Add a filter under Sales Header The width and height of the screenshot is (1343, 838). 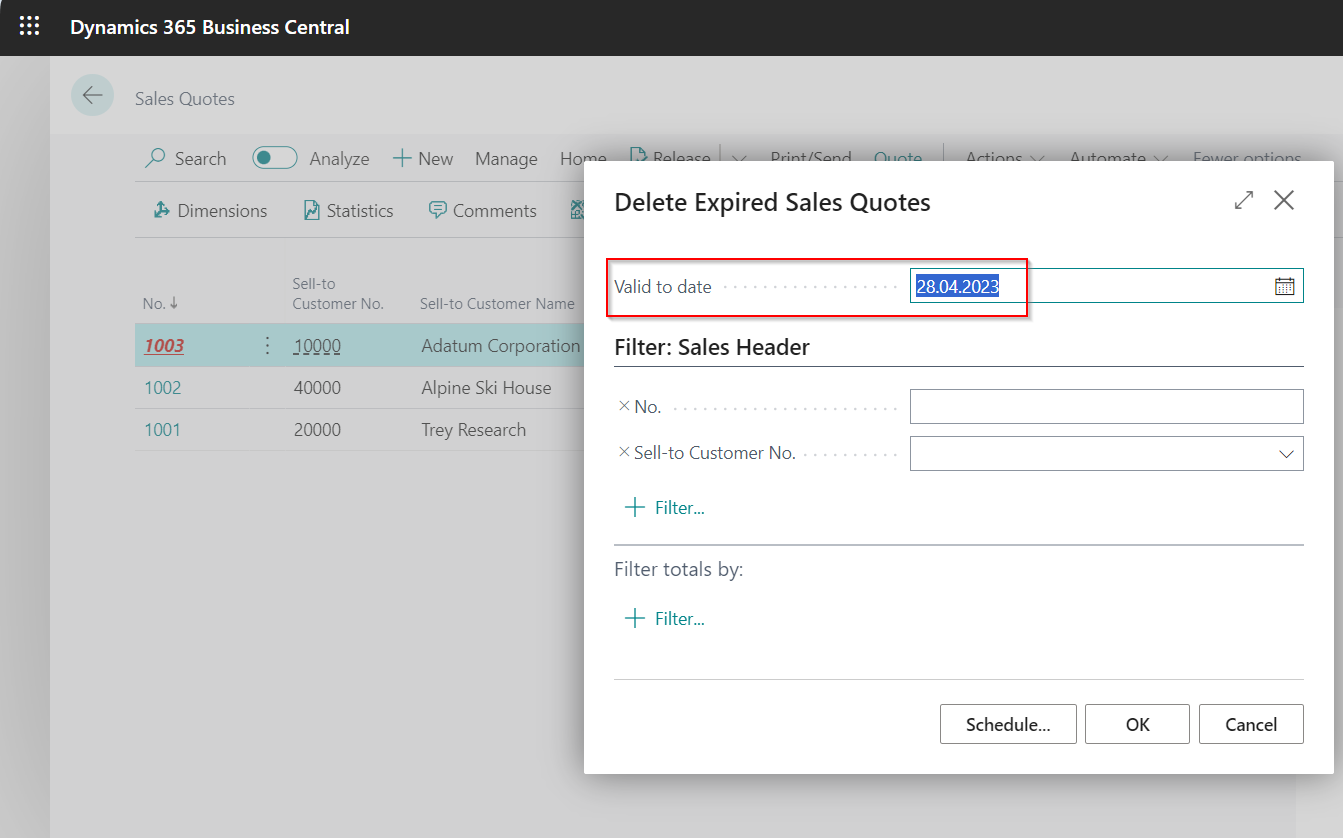click(x=664, y=508)
